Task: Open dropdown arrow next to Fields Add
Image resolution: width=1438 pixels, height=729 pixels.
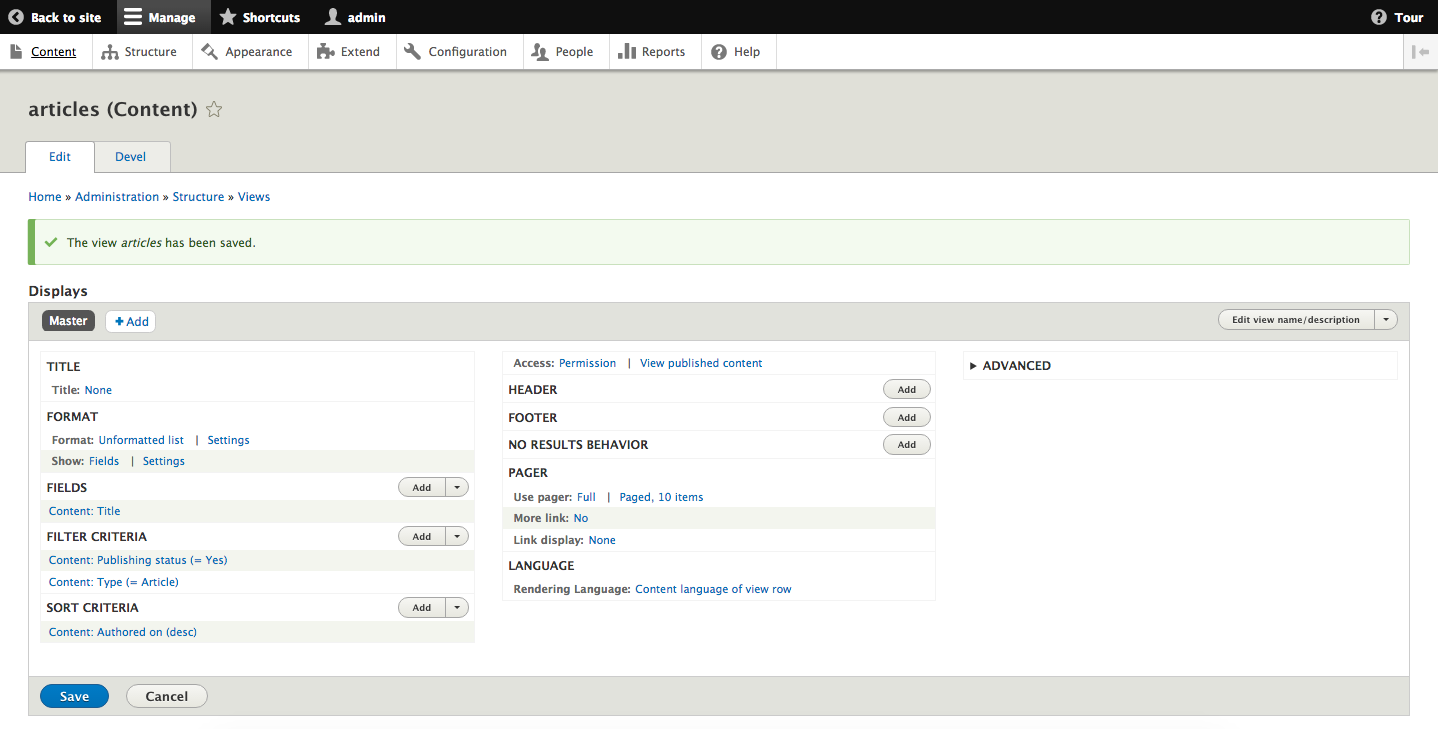Action: pos(457,488)
